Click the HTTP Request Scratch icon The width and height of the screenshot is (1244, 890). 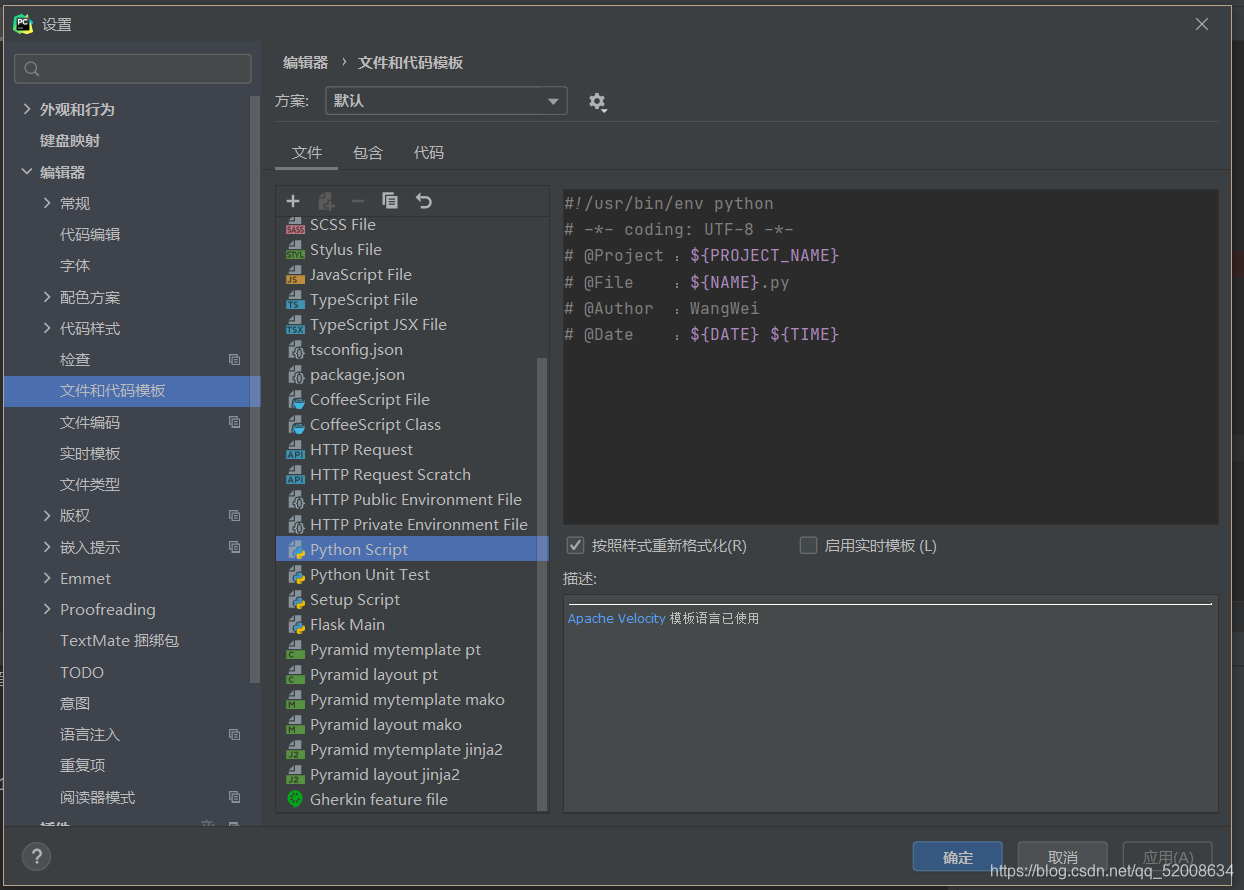coord(295,475)
